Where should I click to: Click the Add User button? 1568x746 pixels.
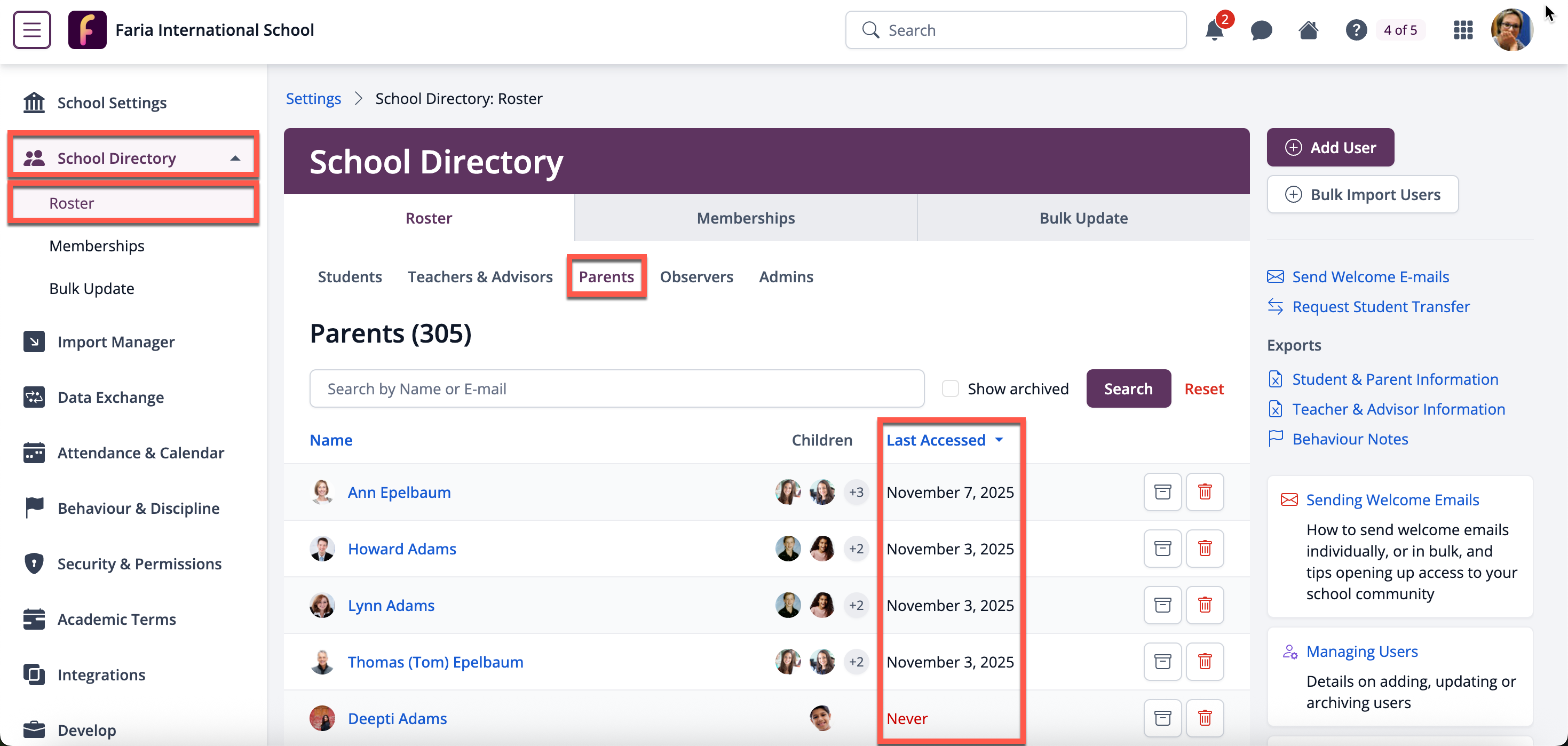click(x=1330, y=147)
